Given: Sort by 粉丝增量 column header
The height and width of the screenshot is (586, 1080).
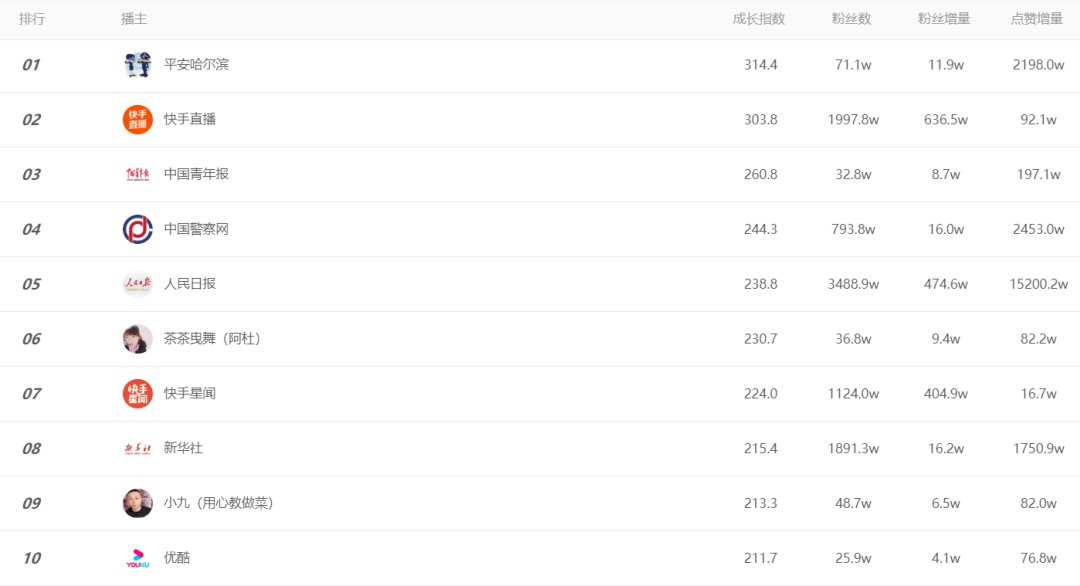Looking at the screenshot, I should point(944,19).
